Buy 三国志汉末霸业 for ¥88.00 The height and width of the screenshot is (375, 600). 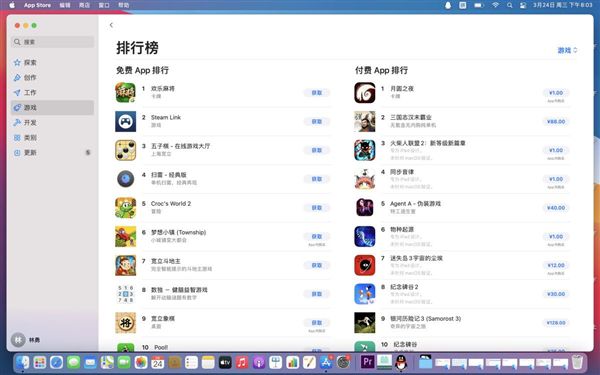(x=556, y=122)
